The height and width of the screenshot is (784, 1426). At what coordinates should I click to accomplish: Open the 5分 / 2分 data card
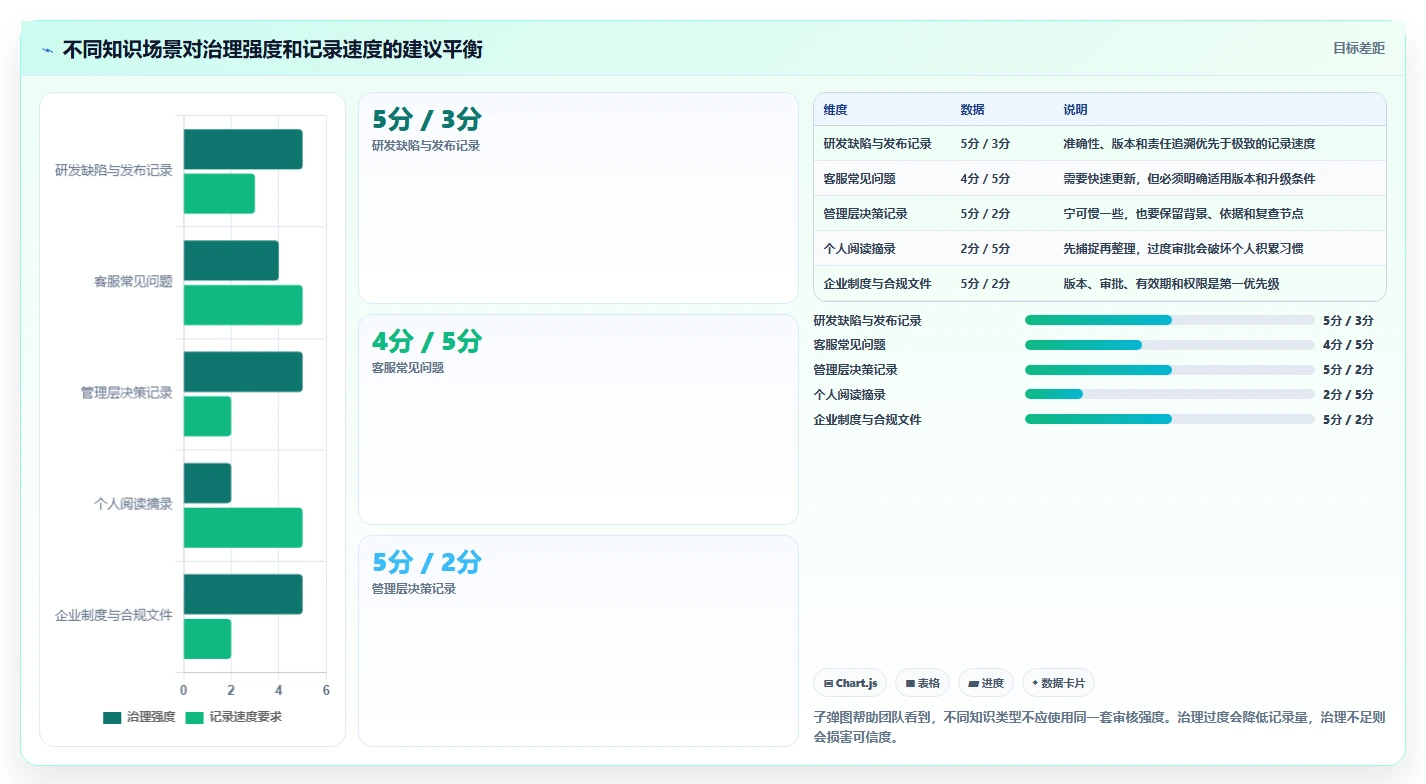pos(578,641)
